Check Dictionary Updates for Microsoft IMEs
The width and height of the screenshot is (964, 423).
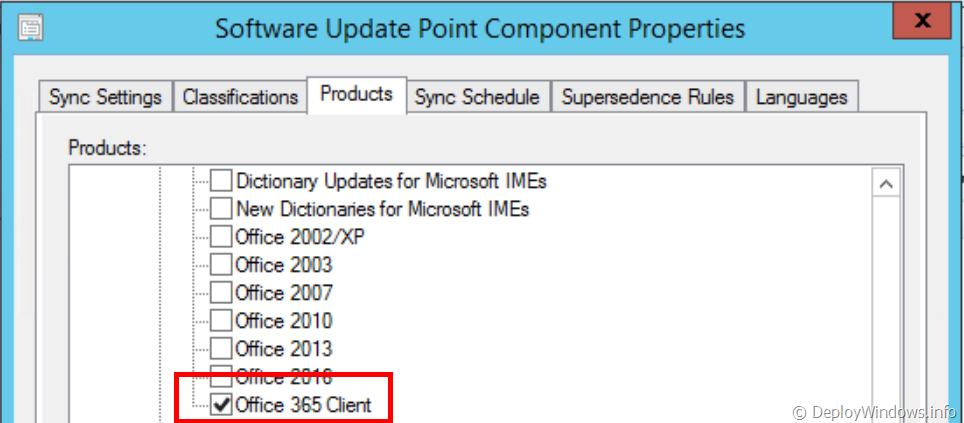pos(221,182)
